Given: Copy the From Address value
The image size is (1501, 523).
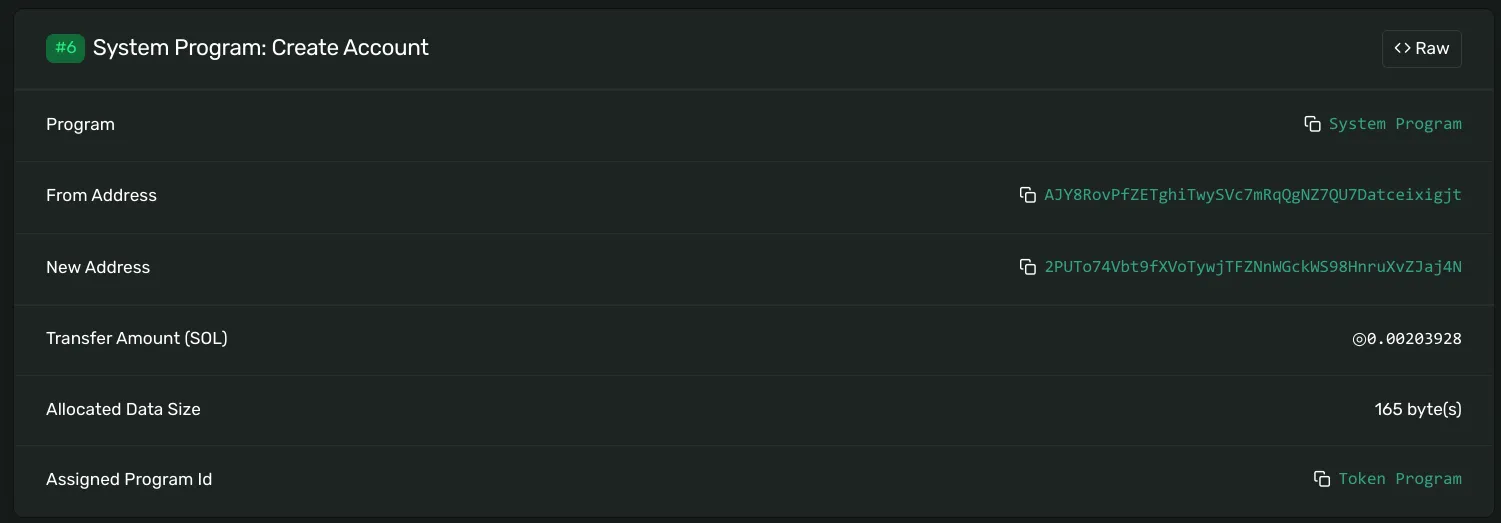Looking at the screenshot, I should 1028,195.
